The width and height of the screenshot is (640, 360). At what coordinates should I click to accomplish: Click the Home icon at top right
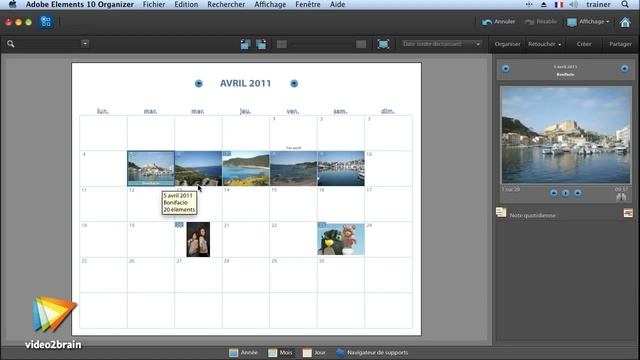click(x=625, y=22)
